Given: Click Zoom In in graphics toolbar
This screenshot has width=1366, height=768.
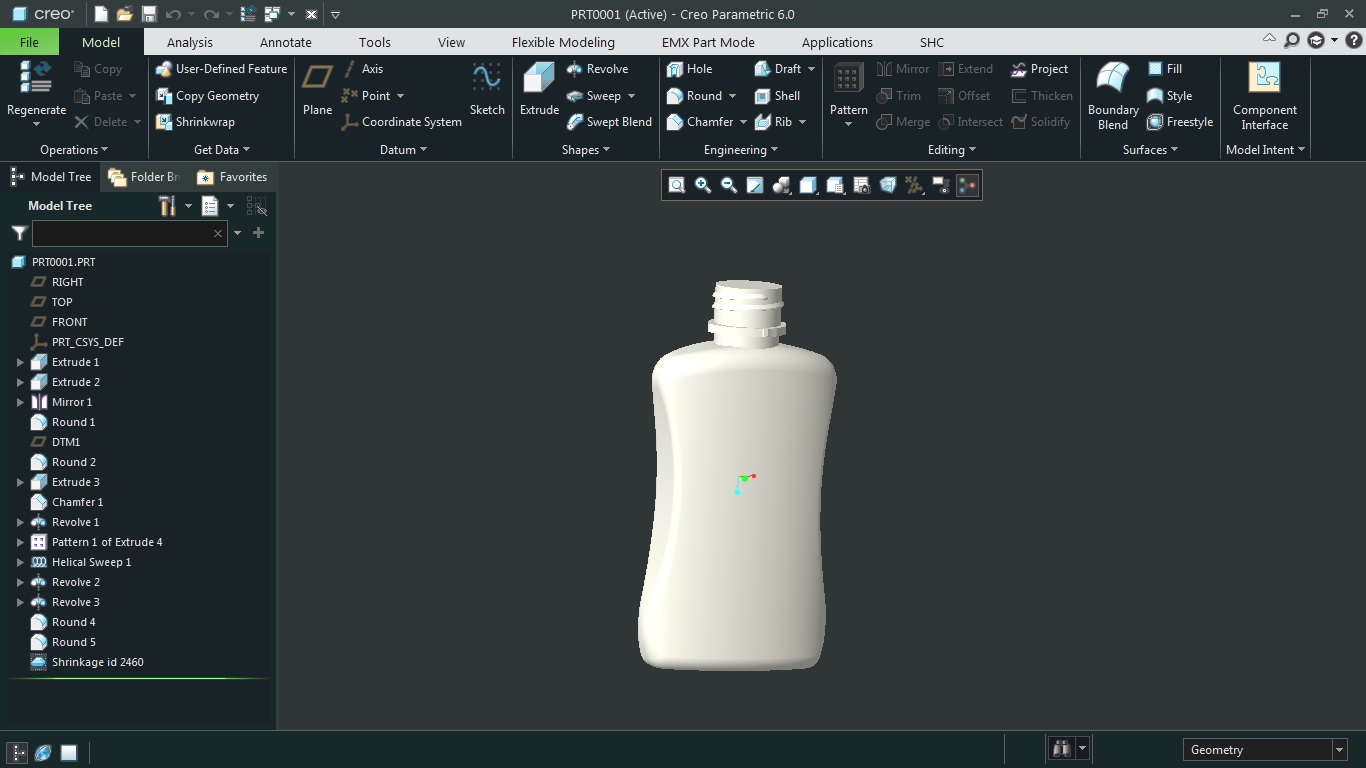Looking at the screenshot, I should 703,185.
